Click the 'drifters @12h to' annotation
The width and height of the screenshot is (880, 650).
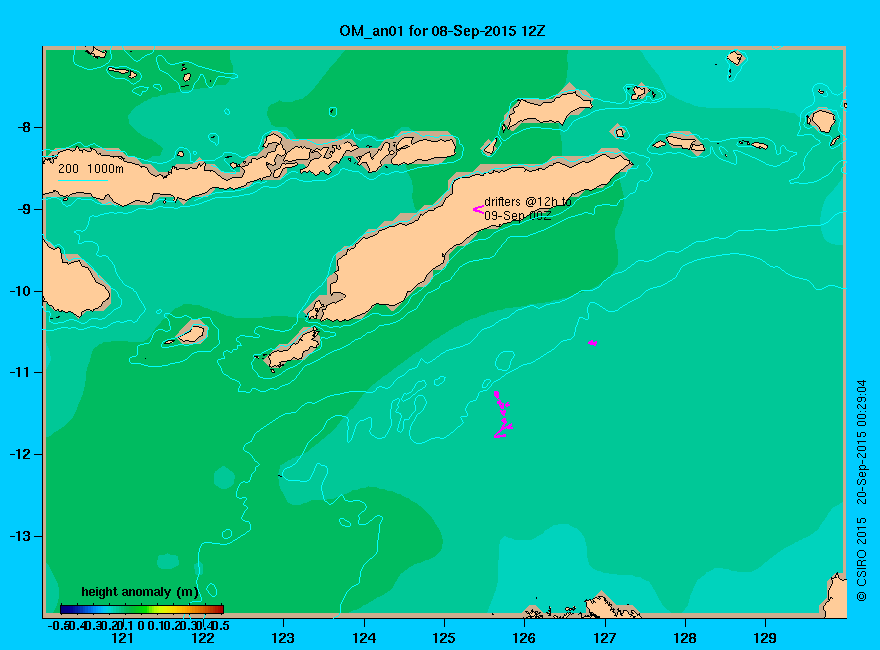pos(528,202)
